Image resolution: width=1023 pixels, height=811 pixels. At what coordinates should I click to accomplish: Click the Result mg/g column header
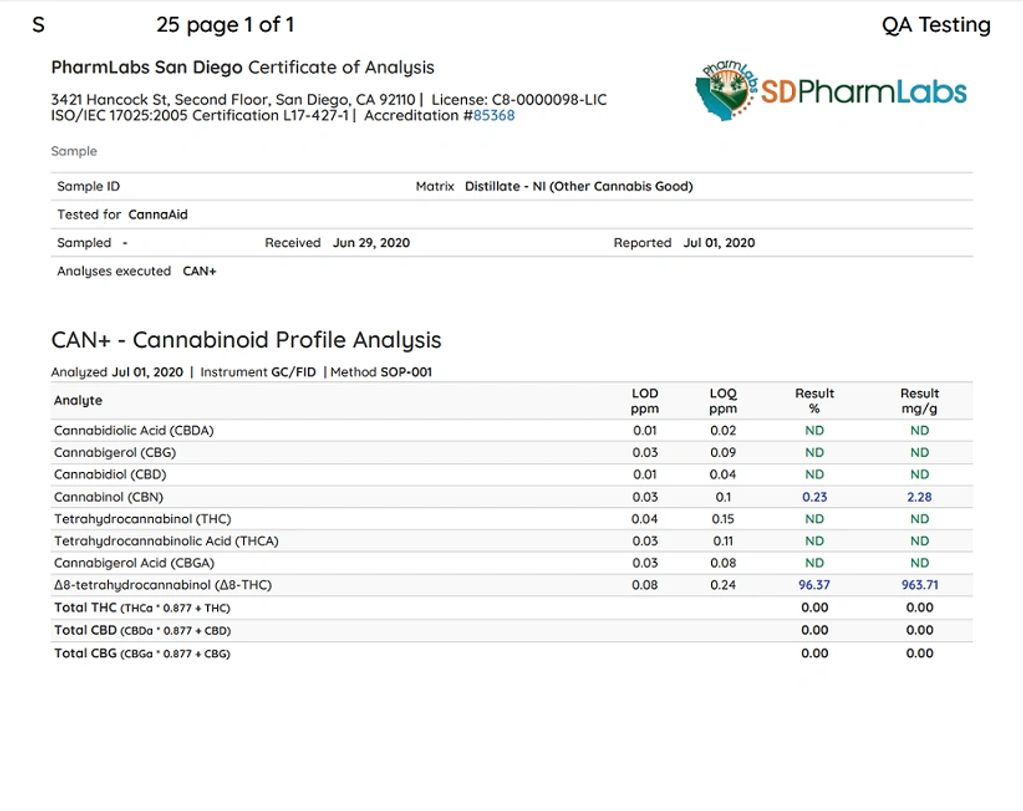[919, 401]
